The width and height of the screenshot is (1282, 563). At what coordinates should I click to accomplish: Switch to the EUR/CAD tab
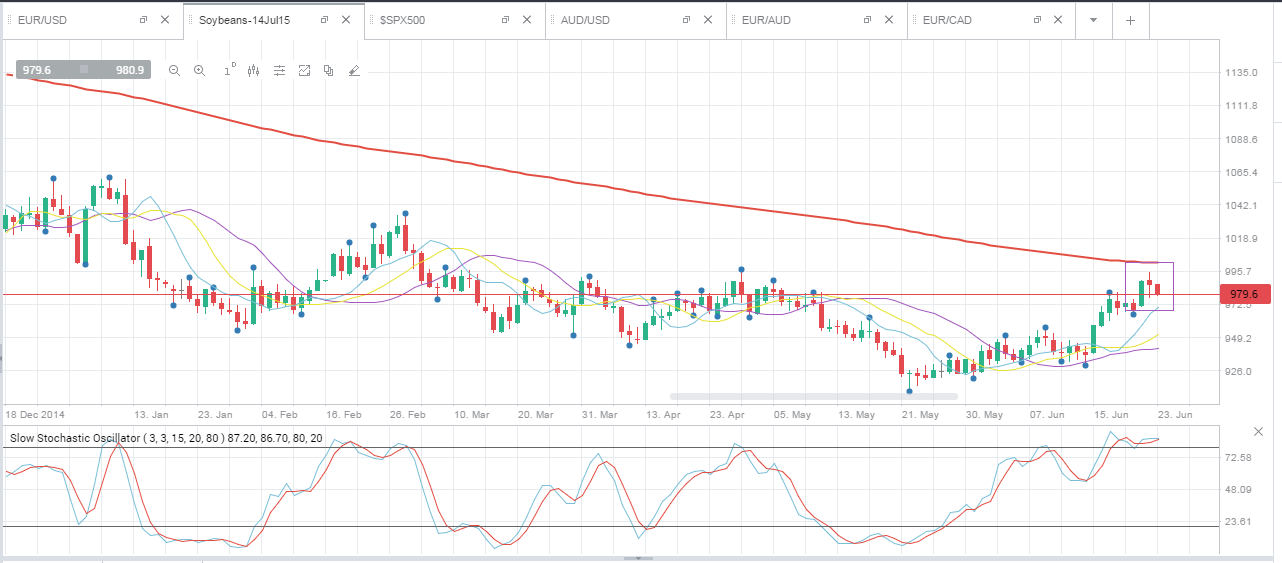(948, 20)
